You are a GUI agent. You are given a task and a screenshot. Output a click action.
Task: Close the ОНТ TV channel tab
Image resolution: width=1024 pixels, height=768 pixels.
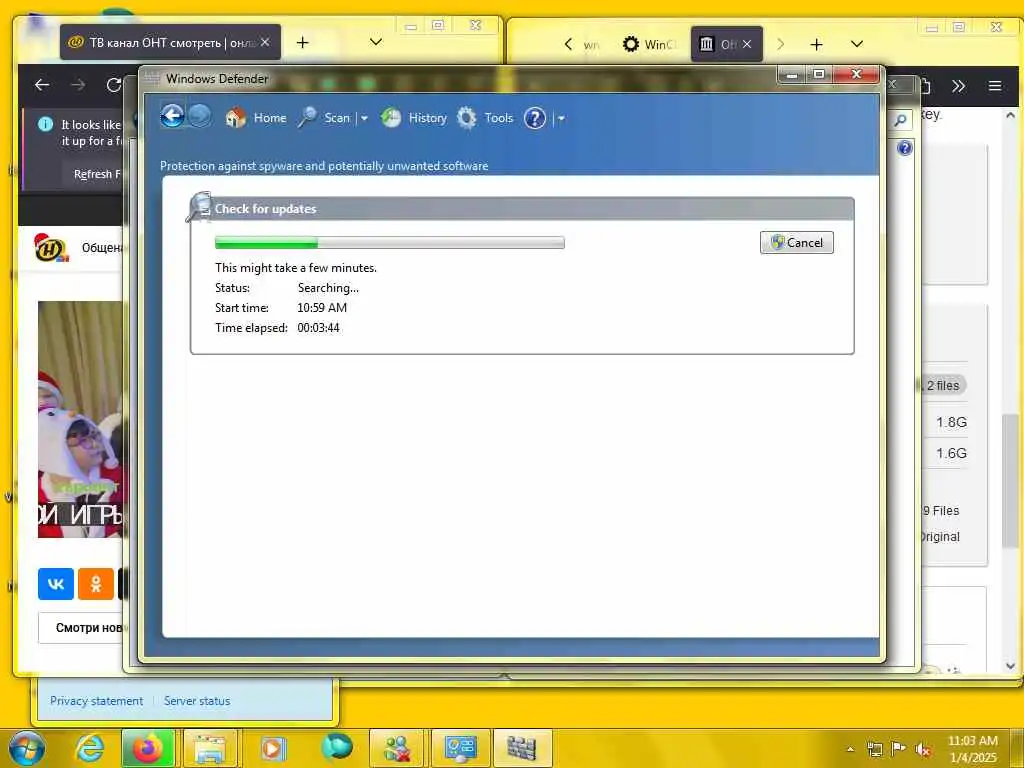[265, 42]
